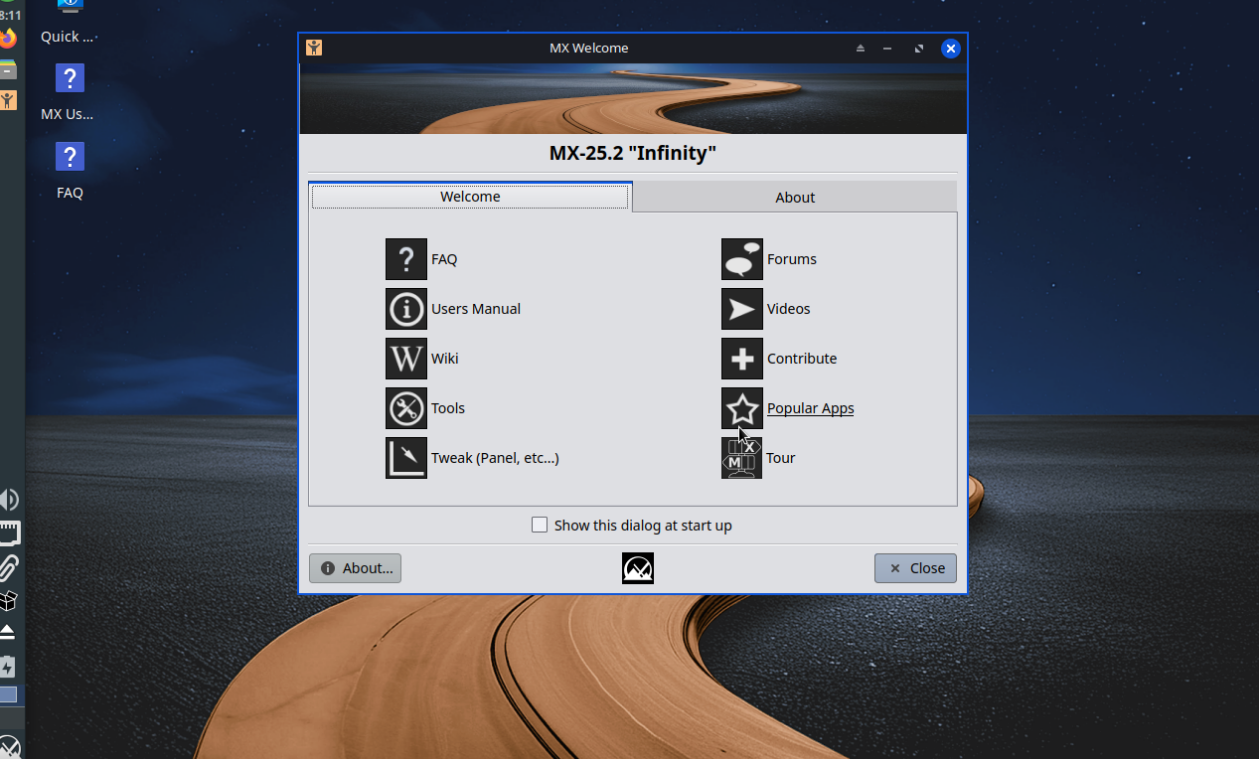This screenshot has width=1259, height=759.
Task: Click the memory card icon in panel
Action: click(x=9, y=533)
